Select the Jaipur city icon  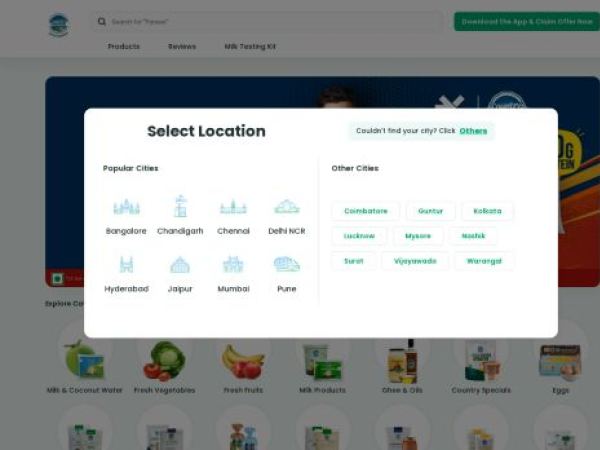click(x=180, y=265)
